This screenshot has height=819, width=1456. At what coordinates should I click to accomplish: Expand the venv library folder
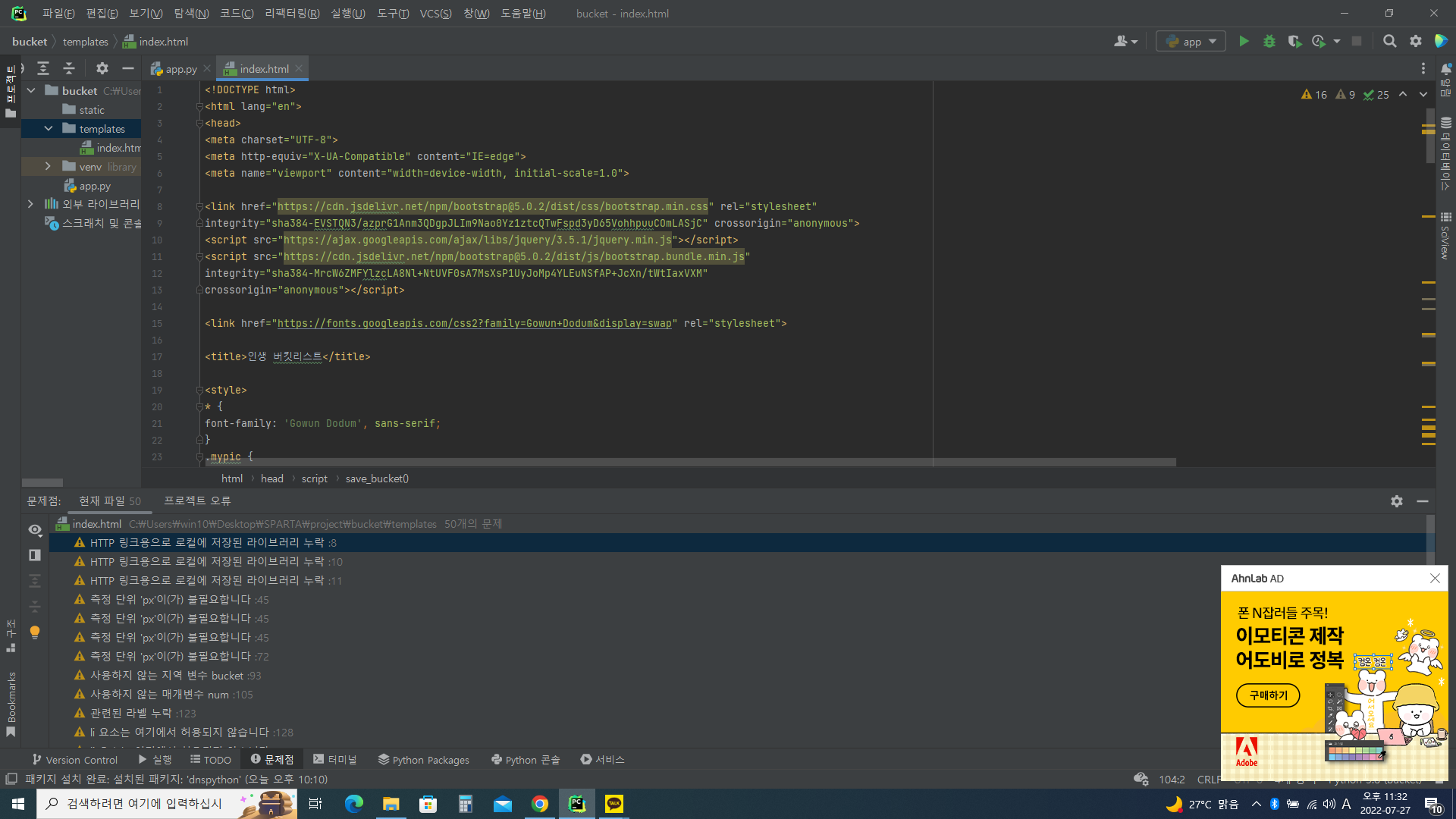click(x=49, y=166)
